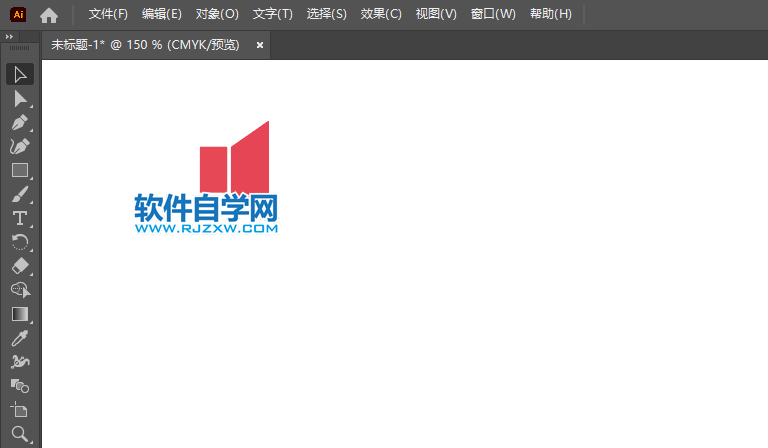Click the Ai application logo

tap(18, 14)
